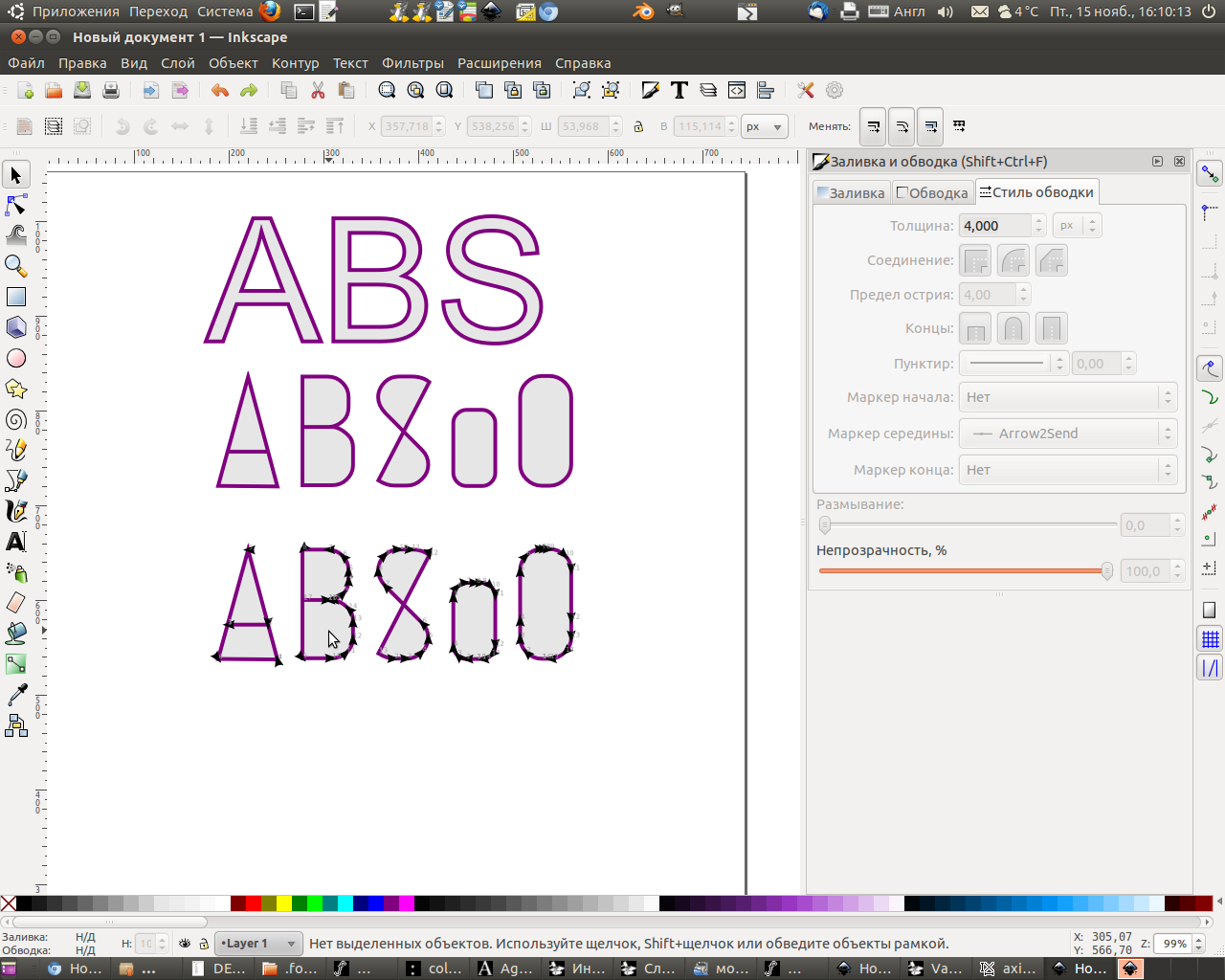
Task: Open the start marker dropdown
Action: (x=1068, y=397)
